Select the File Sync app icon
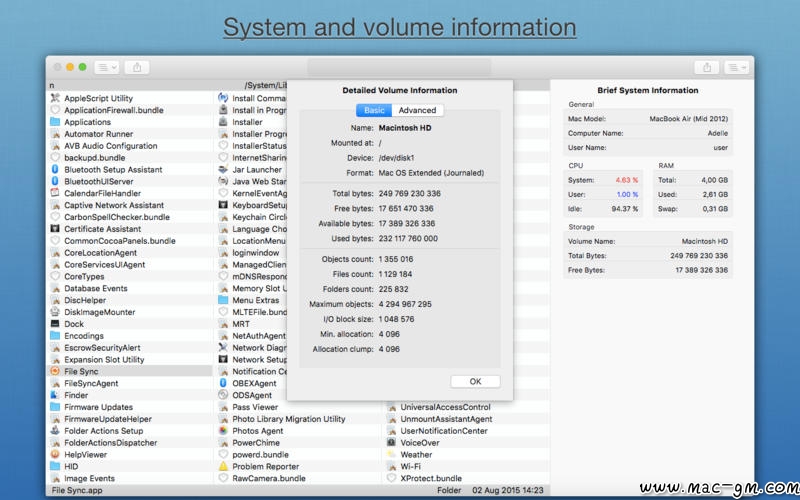This screenshot has height=500, width=800. point(55,371)
